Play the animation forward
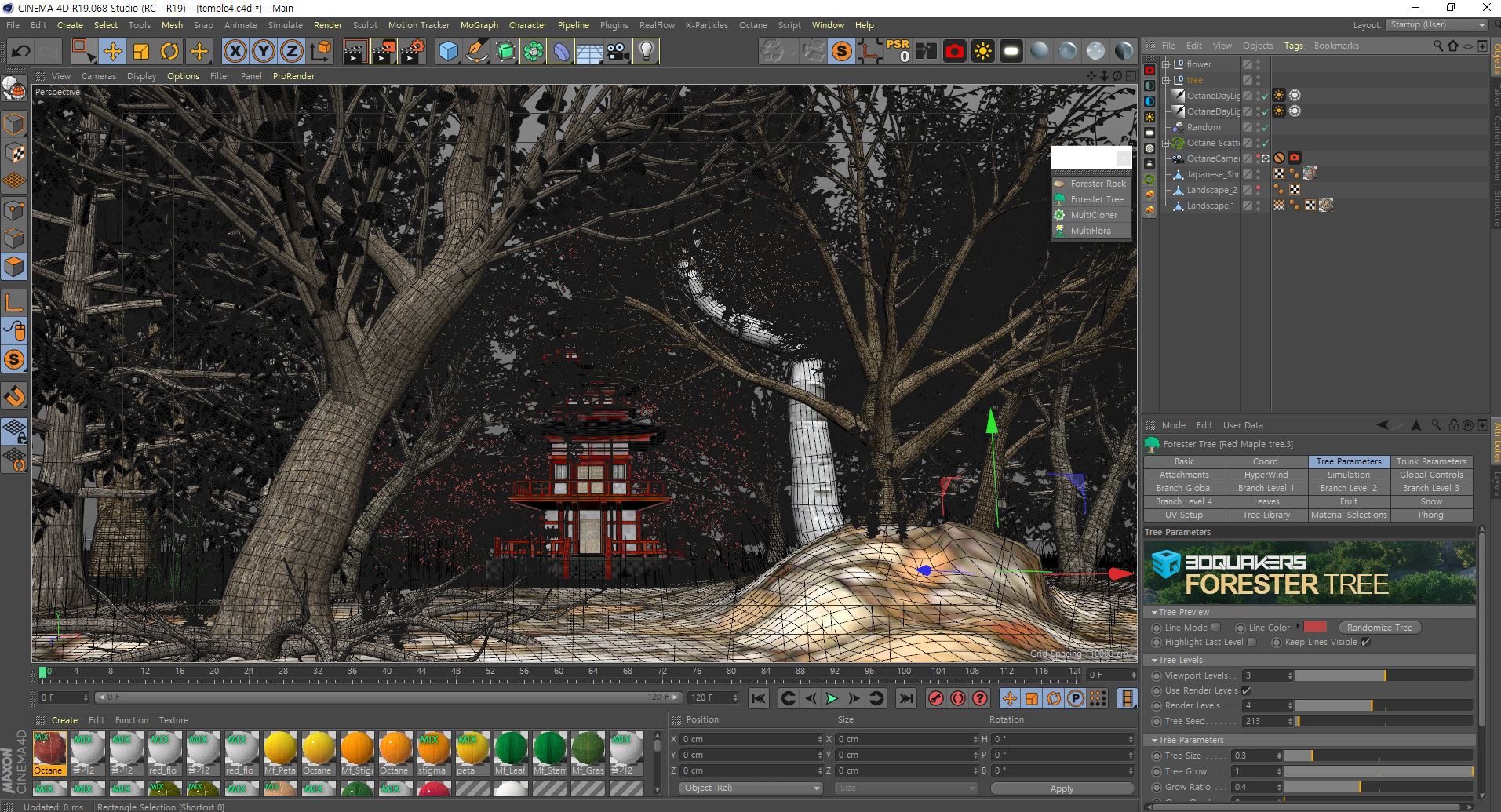Screen dimensions: 1501x812 832,698
